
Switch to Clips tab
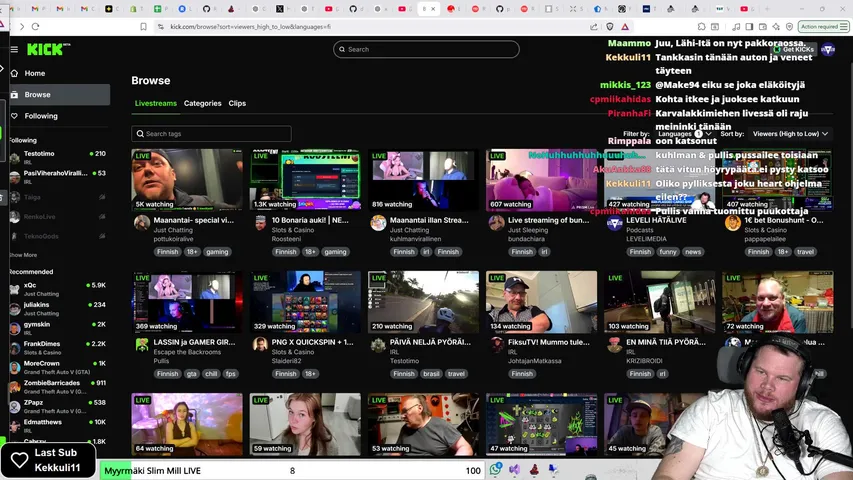(237, 103)
